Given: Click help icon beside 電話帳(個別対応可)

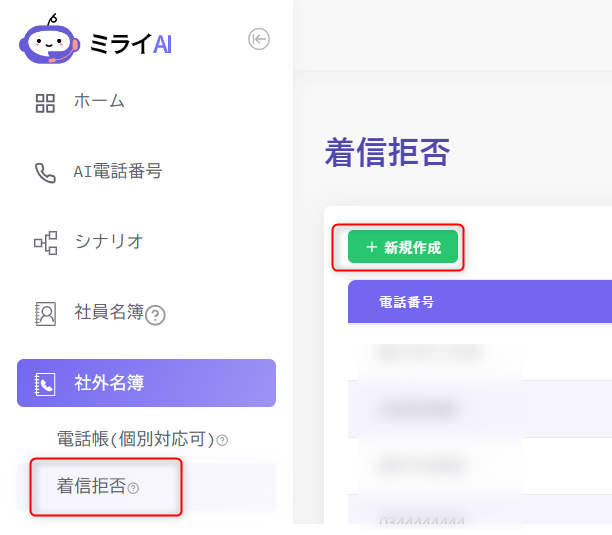Looking at the screenshot, I should tap(222, 440).
